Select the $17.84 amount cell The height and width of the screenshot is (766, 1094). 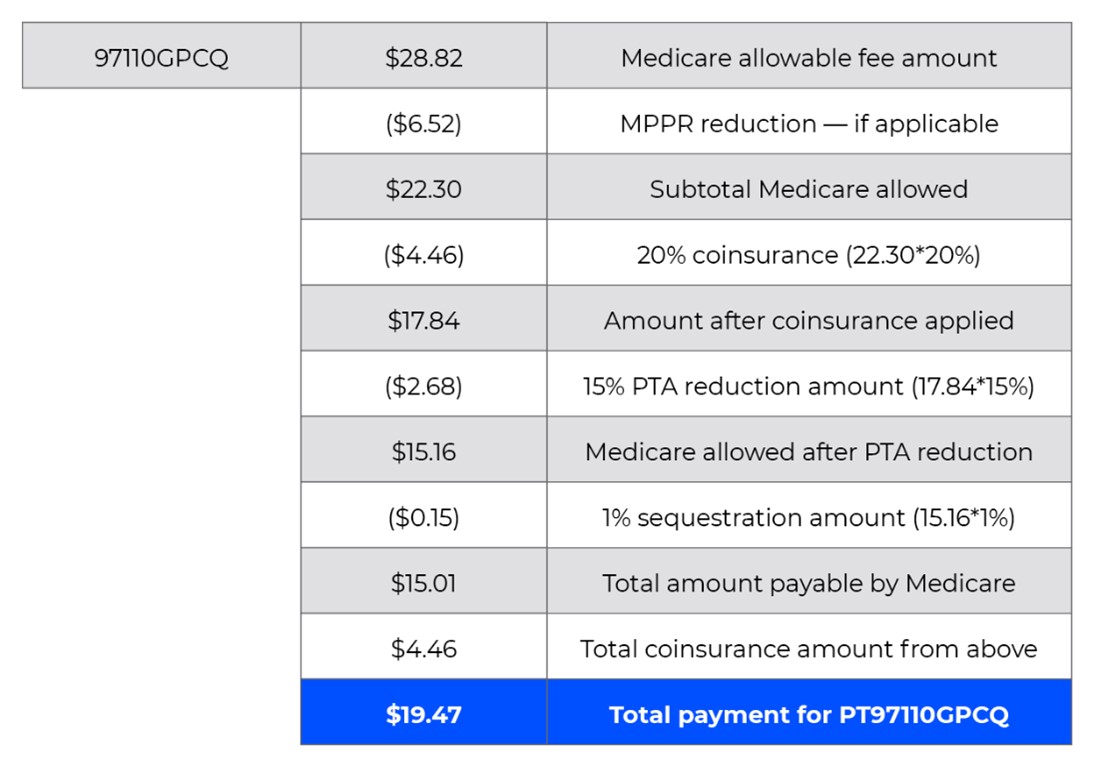(x=424, y=321)
